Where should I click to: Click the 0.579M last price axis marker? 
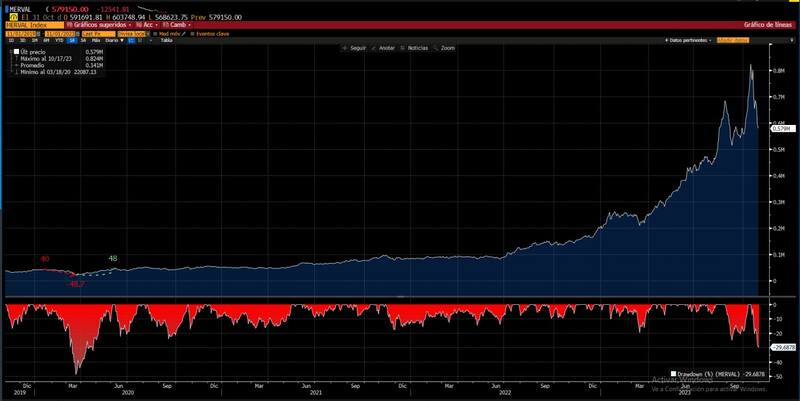(x=782, y=128)
